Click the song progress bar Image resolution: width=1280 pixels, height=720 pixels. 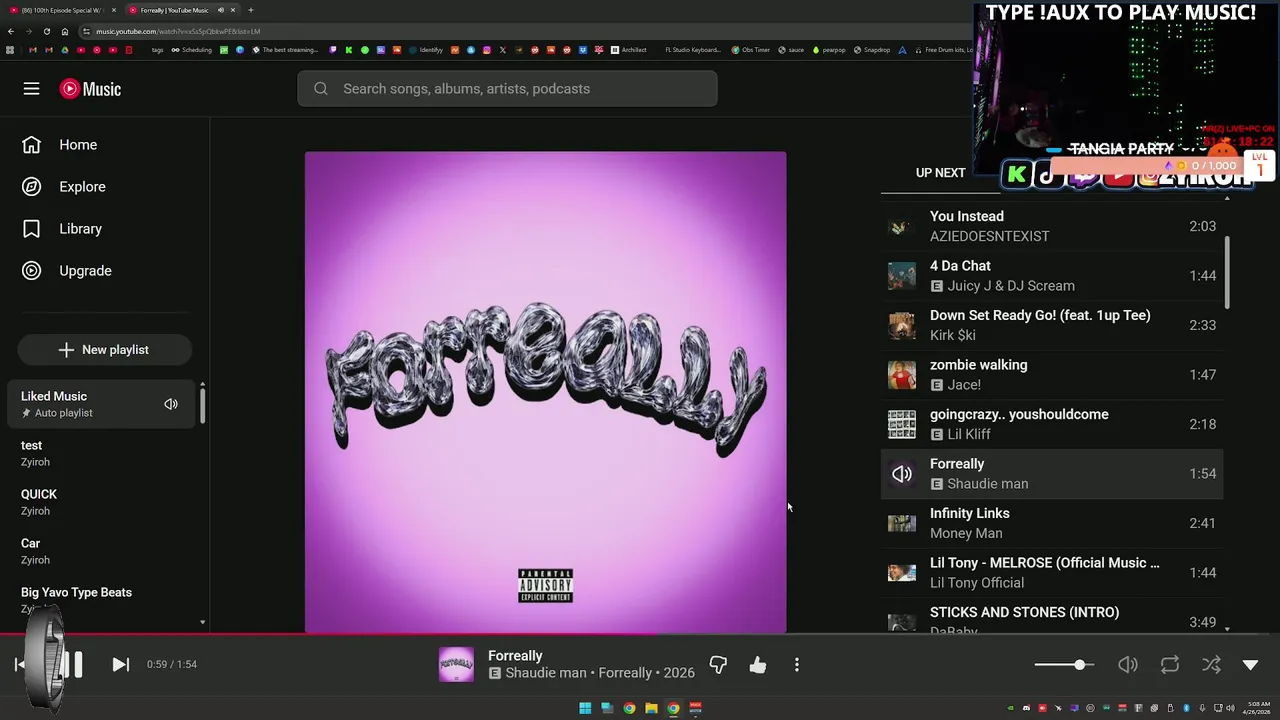coord(640,634)
